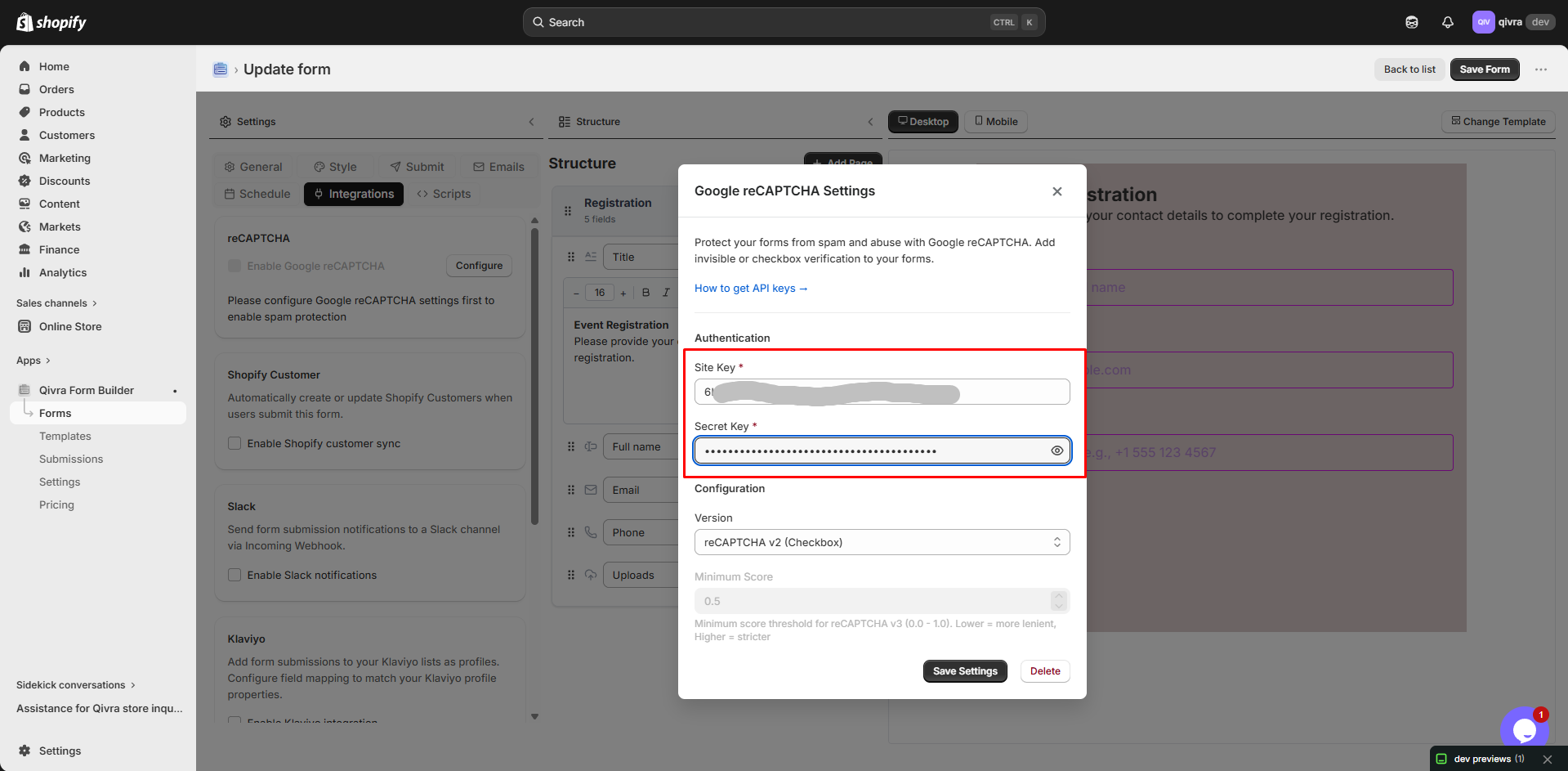Expand the Apps section
This screenshot has height=771, width=1568.
[34, 361]
